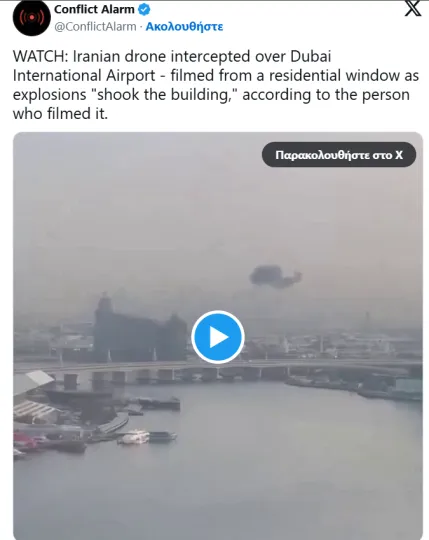Click the bridge spanning the water

pyautogui.click(x=220, y=371)
